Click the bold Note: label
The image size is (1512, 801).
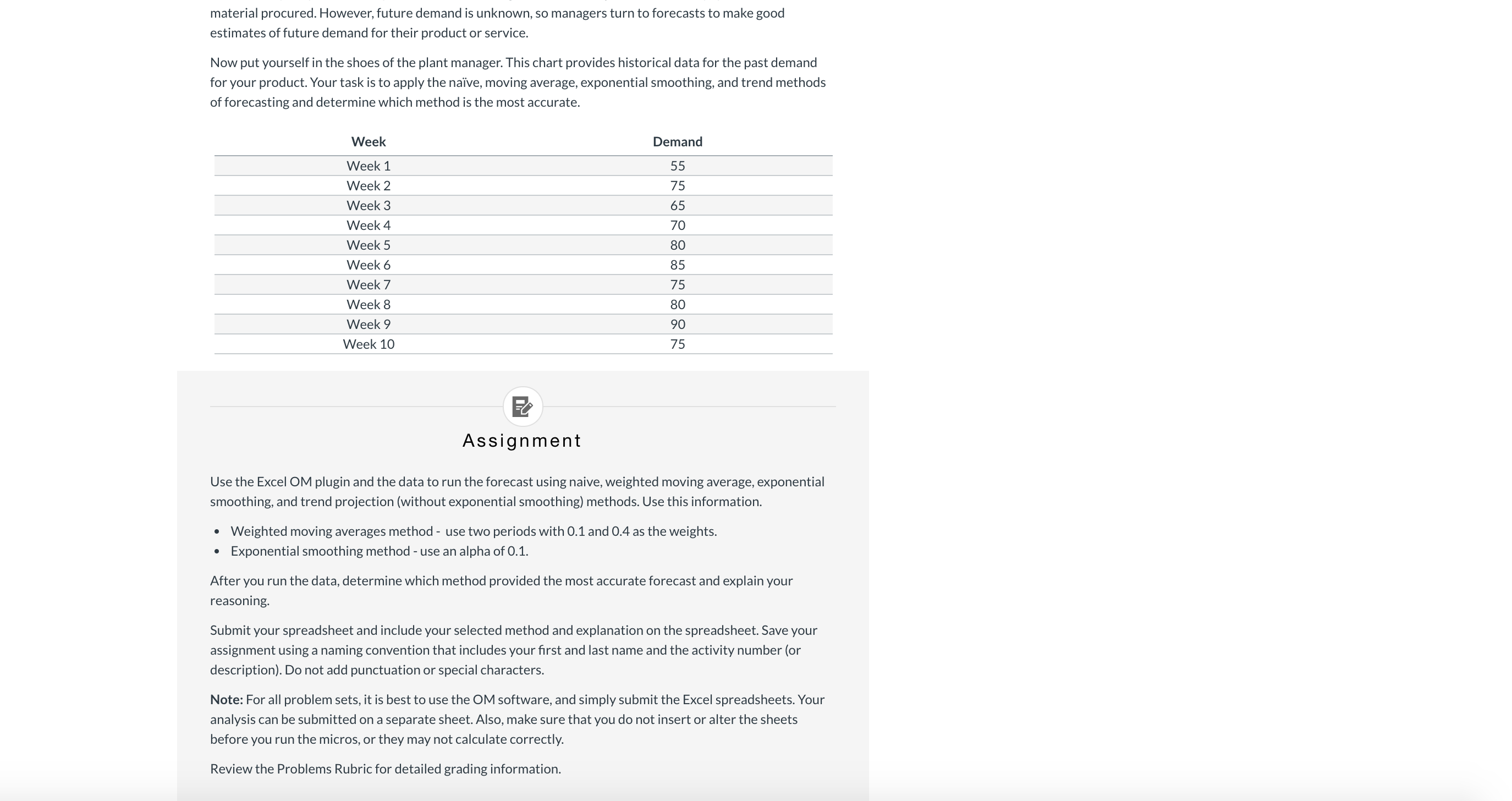pyautogui.click(x=227, y=699)
